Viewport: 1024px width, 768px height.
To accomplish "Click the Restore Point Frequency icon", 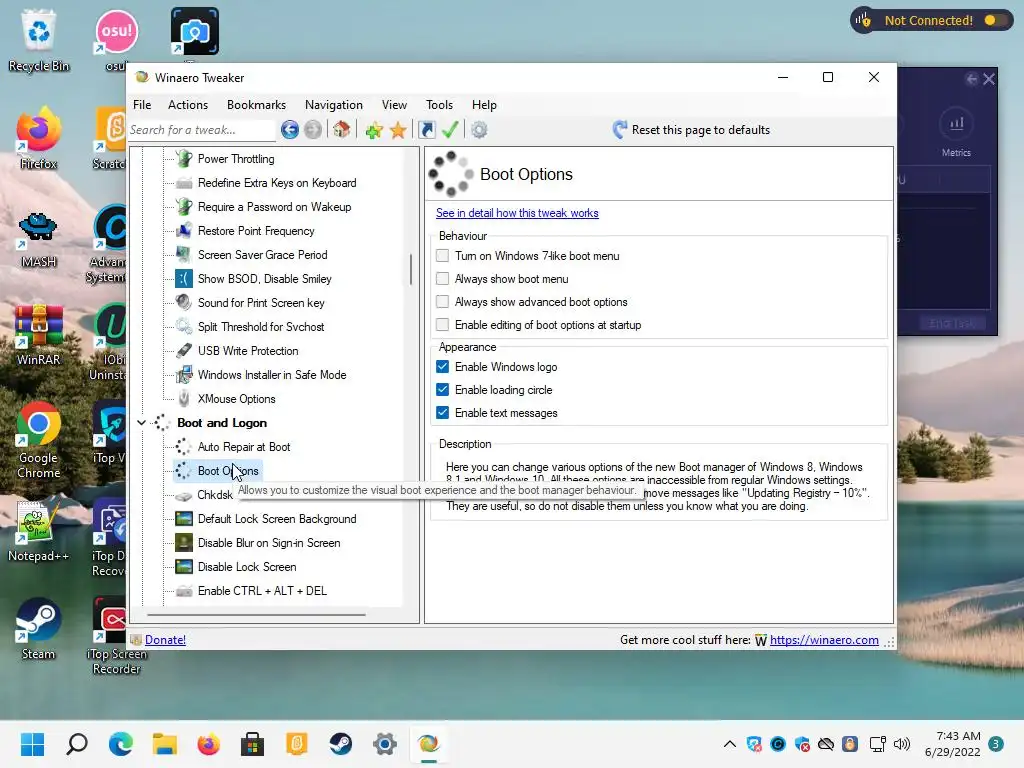I will point(184,231).
